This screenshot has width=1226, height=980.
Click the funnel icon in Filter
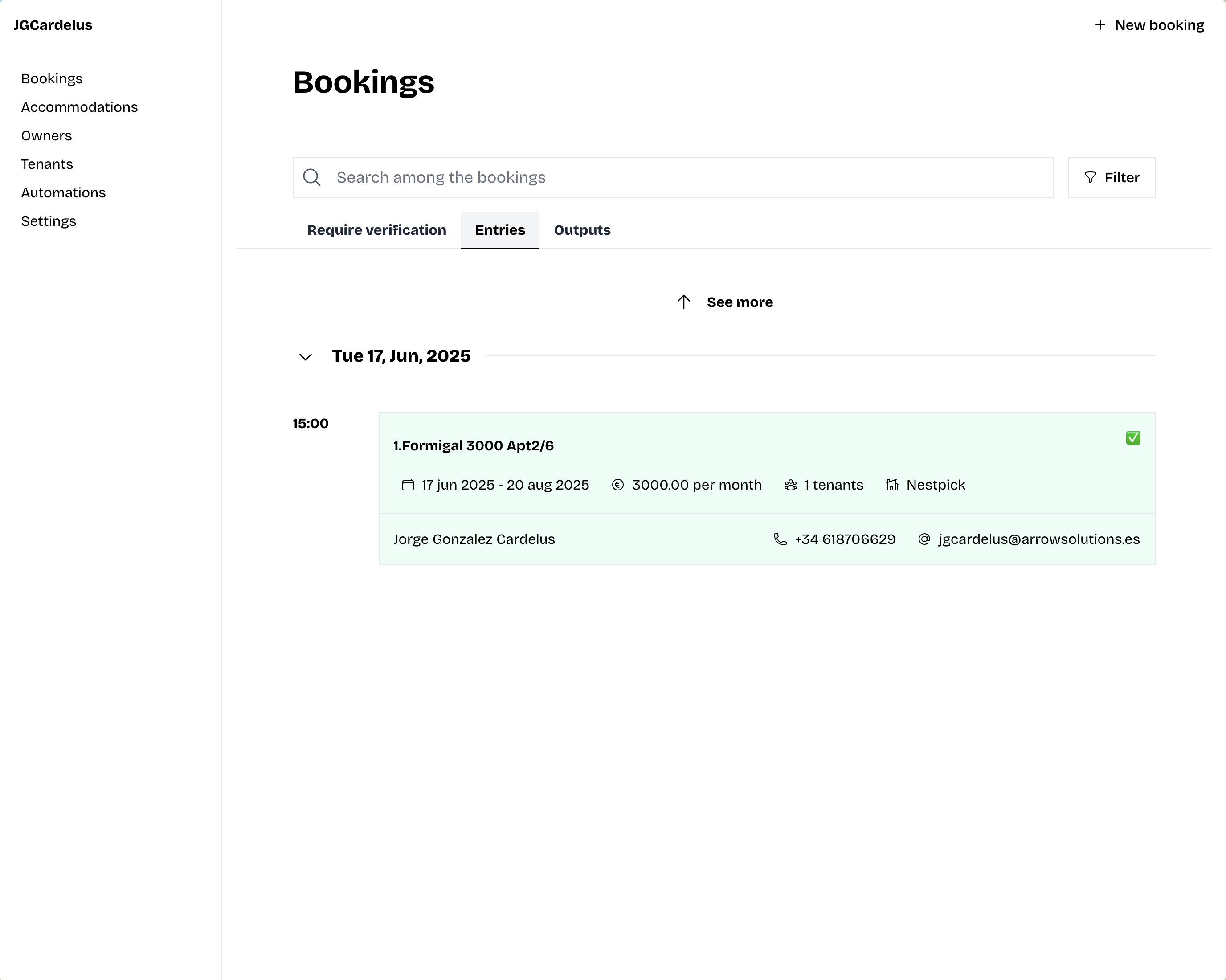pyautogui.click(x=1090, y=177)
